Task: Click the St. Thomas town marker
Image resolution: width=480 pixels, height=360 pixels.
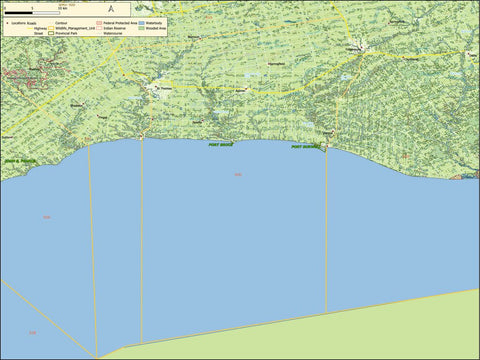Action: [156, 86]
